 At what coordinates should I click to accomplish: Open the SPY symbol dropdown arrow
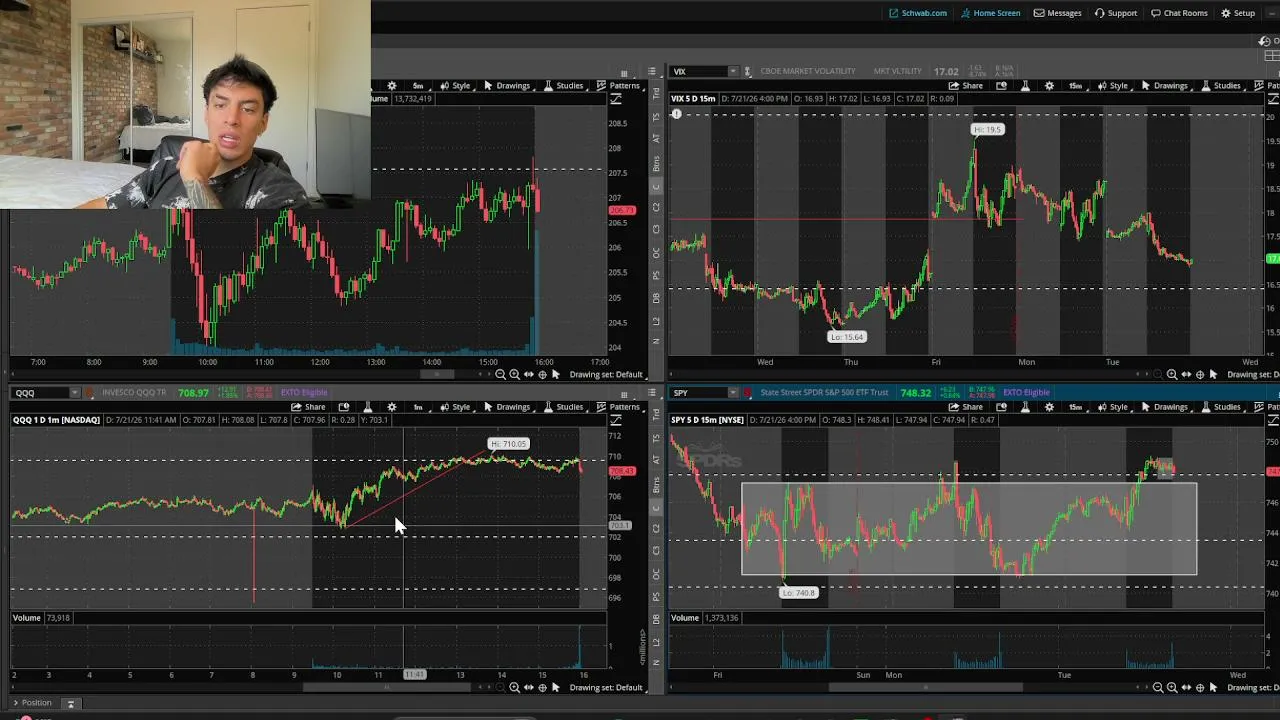(x=732, y=393)
